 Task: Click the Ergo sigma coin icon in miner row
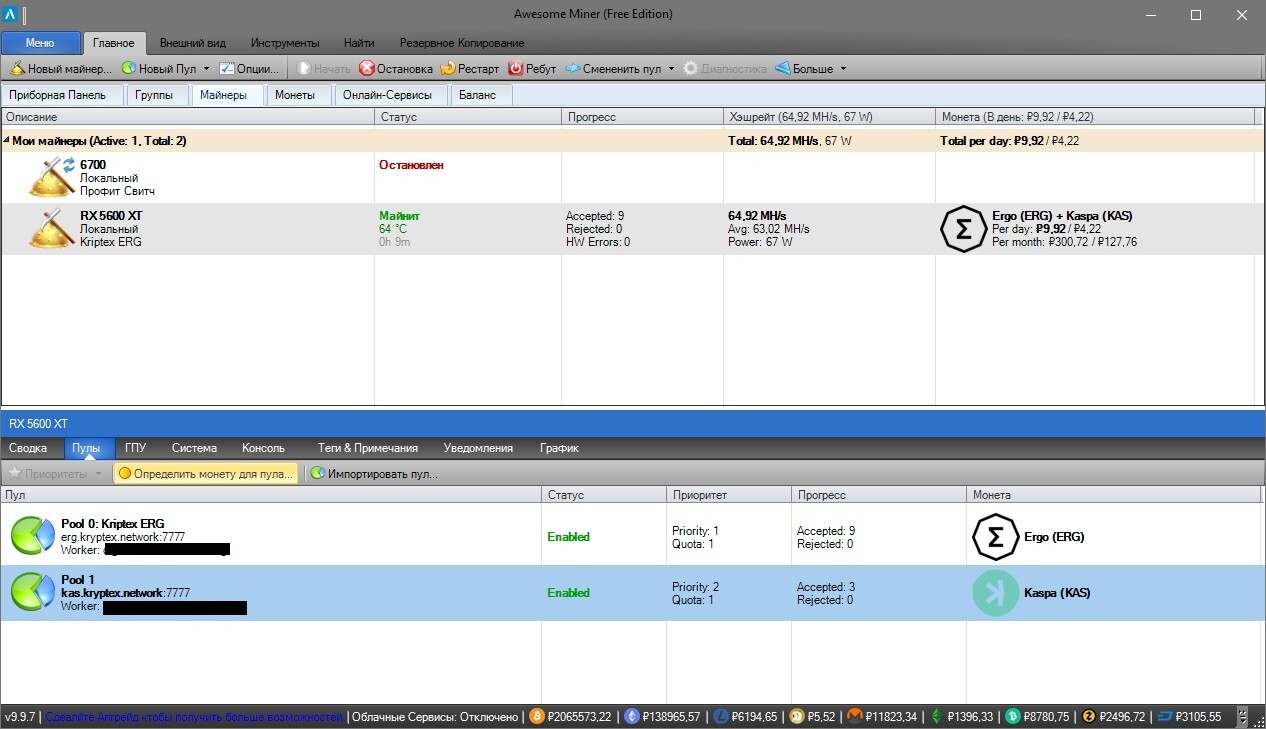tap(963, 229)
